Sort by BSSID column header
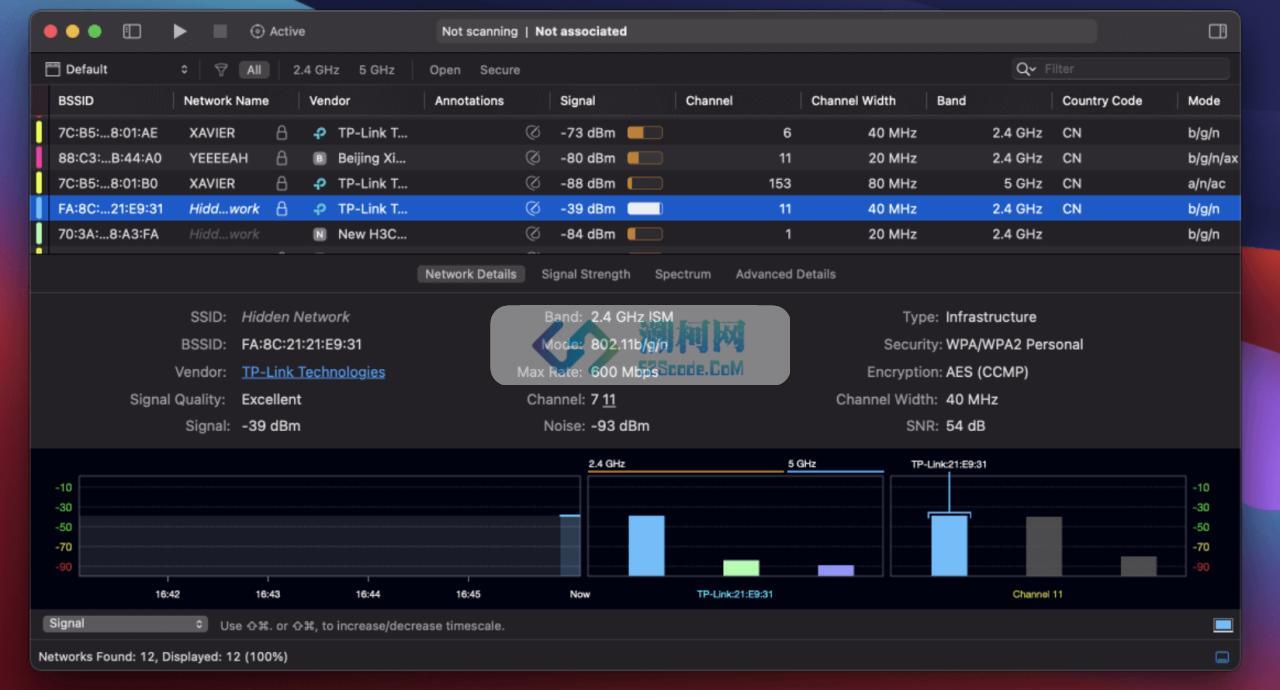 76,101
